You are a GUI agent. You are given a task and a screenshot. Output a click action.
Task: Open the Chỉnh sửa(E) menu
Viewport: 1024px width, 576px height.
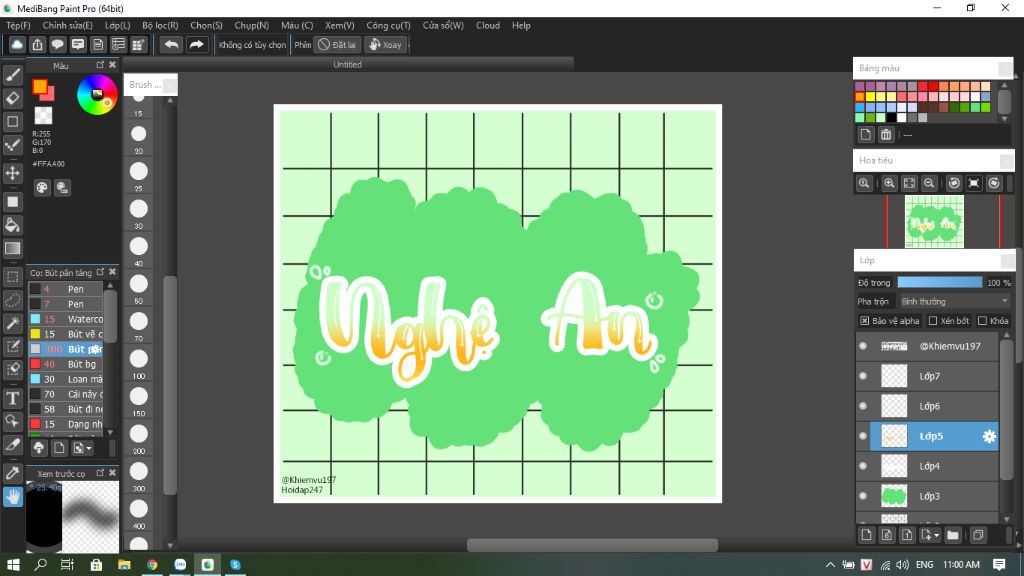click(67, 25)
